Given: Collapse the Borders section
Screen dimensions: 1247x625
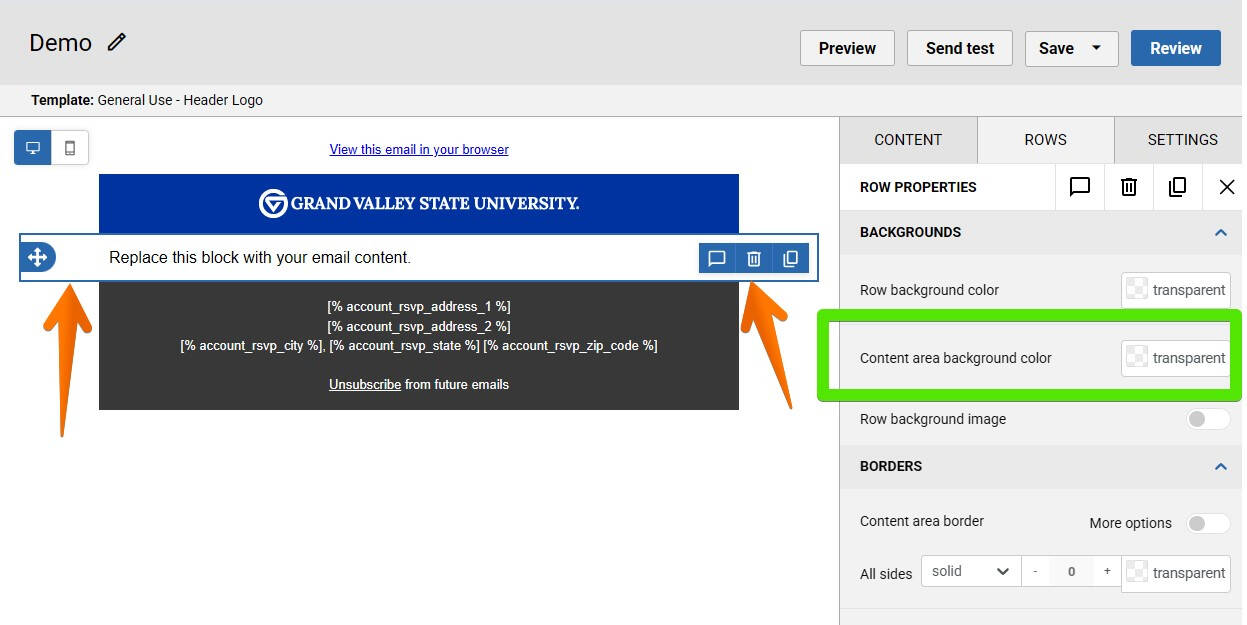Looking at the screenshot, I should pos(1220,466).
